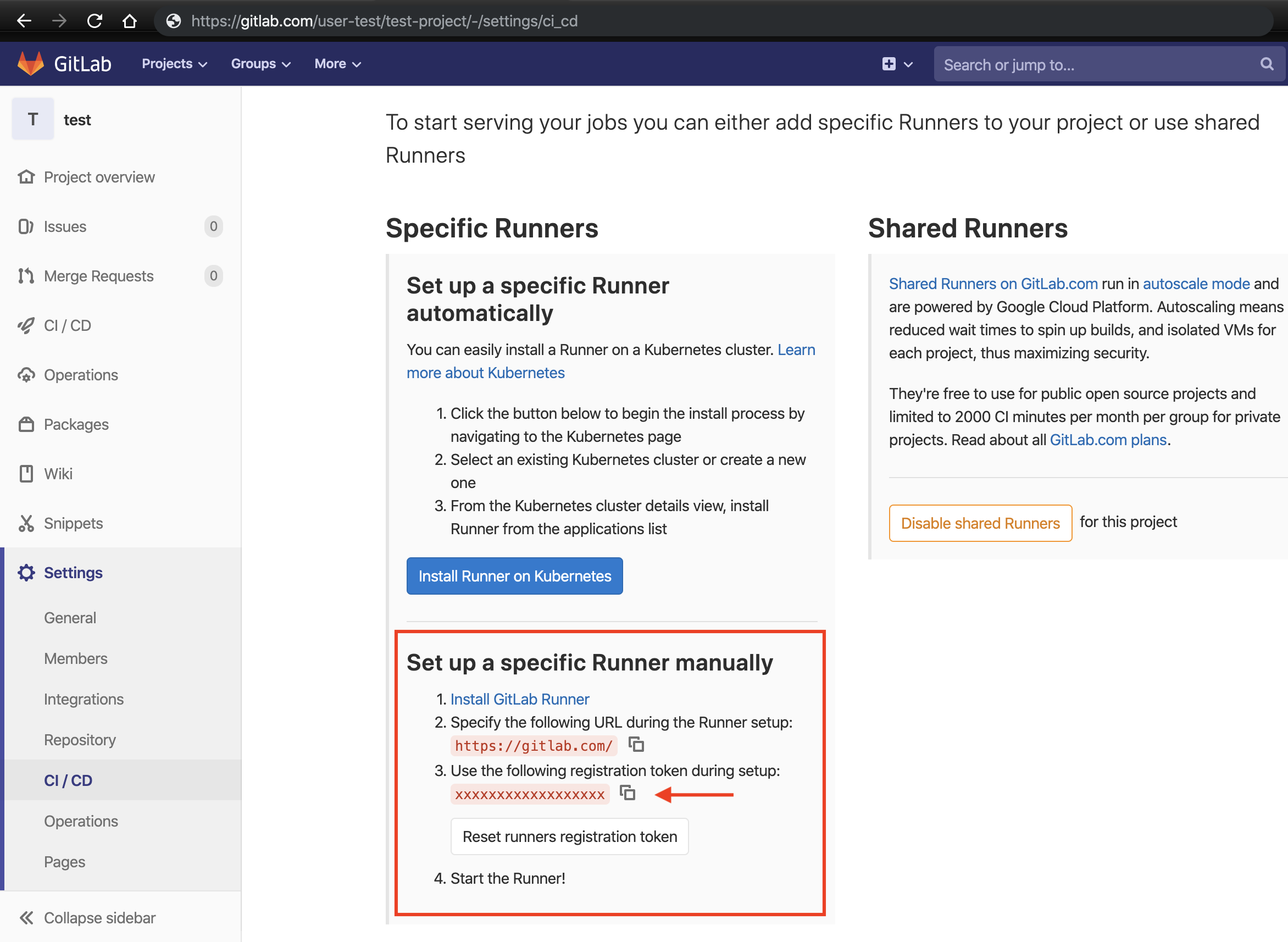Click the Settings gear sidebar icon
The width and height of the screenshot is (1288, 942).
pos(27,572)
